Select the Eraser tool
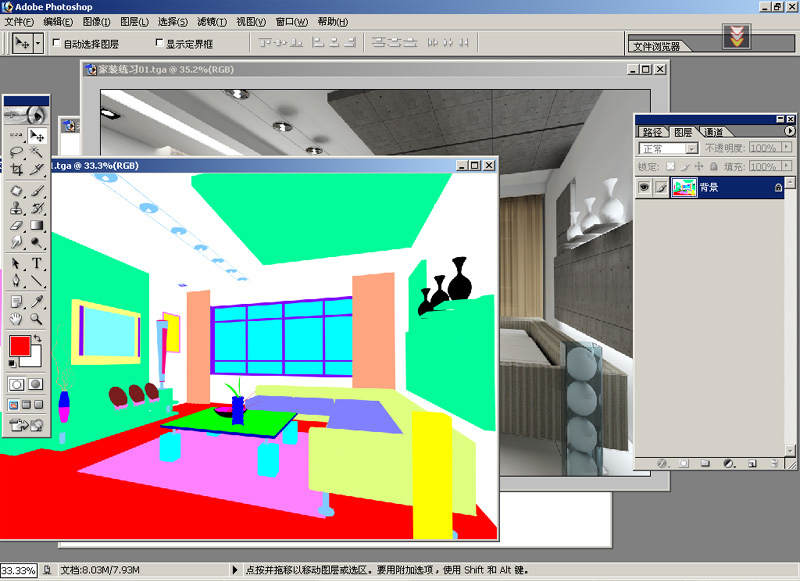The image size is (800, 581). [x=16, y=225]
